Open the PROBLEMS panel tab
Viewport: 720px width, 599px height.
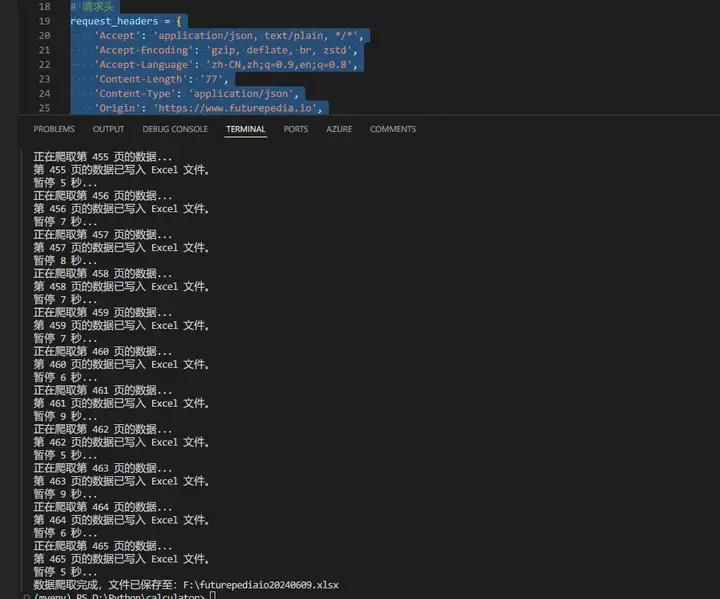[x=54, y=129]
